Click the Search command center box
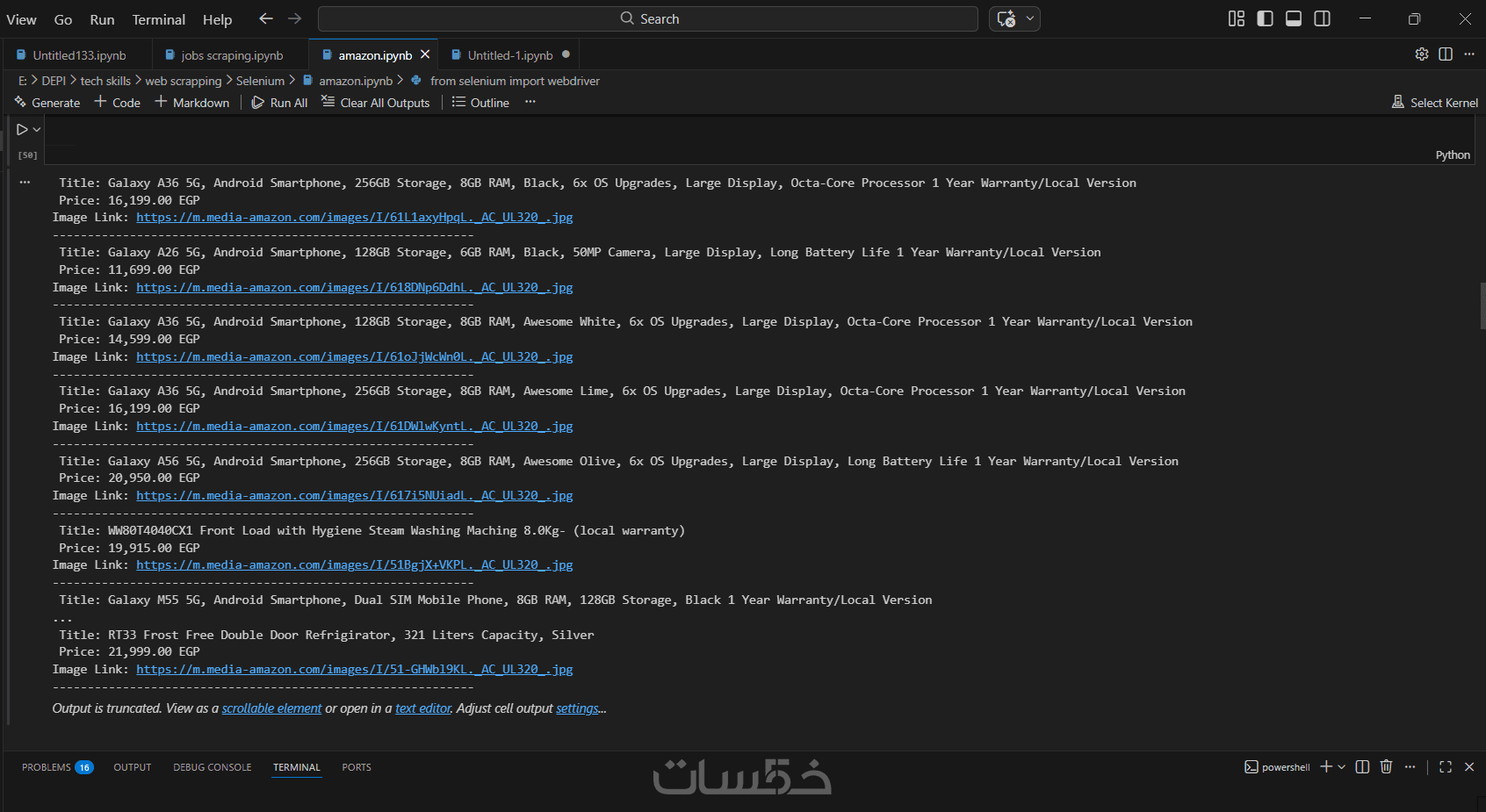The height and width of the screenshot is (812, 1486). [x=648, y=18]
